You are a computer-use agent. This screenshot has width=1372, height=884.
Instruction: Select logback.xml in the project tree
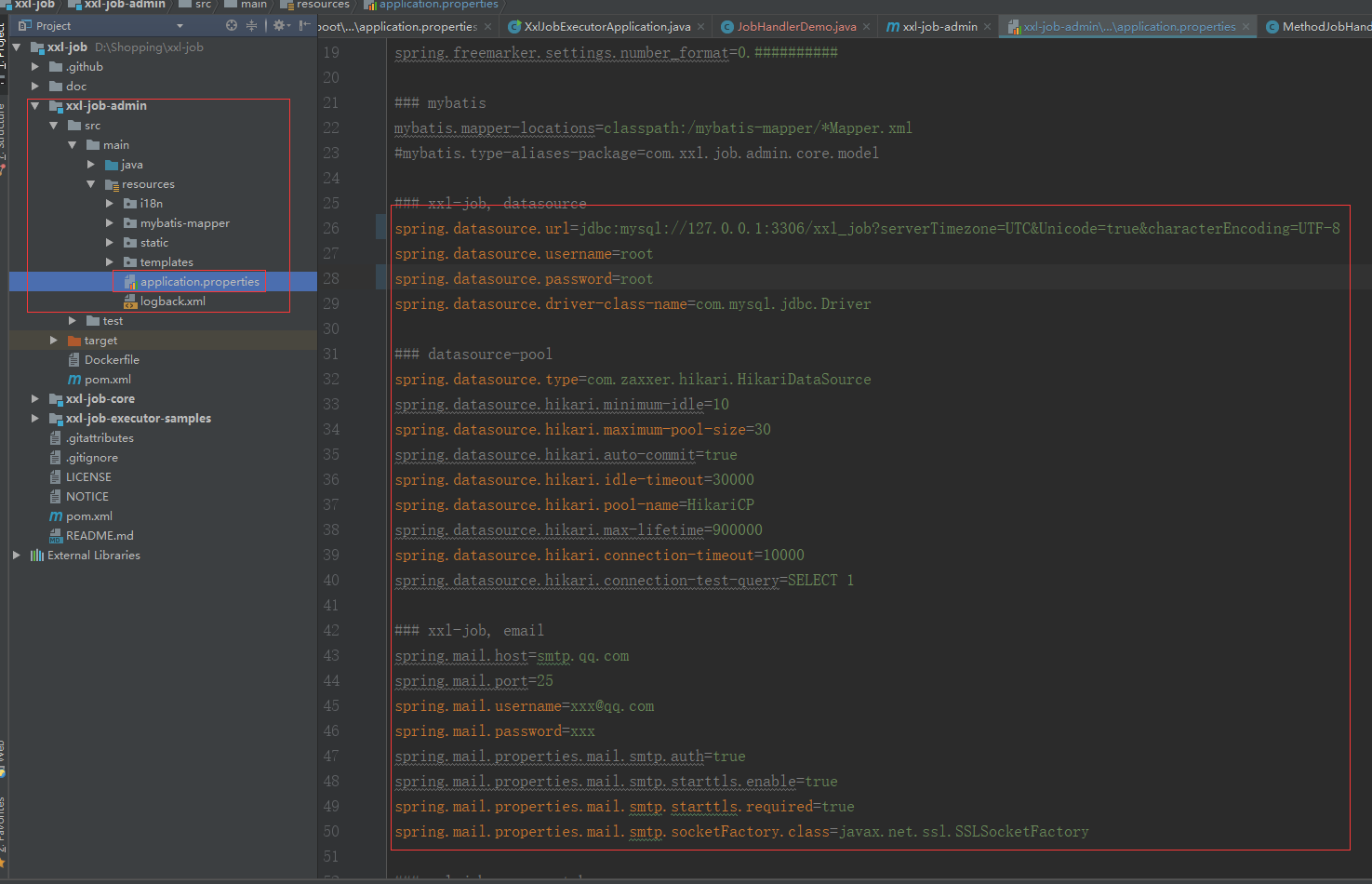point(173,301)
